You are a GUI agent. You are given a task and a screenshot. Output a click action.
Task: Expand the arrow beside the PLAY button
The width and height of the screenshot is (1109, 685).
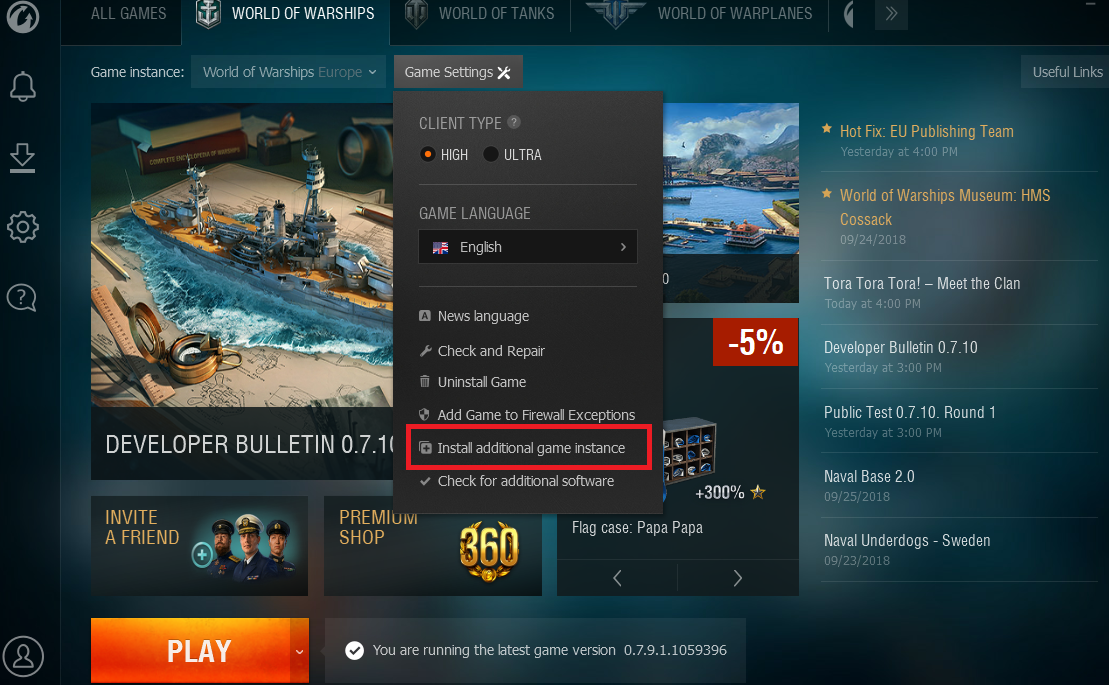(x=299, y=651)
